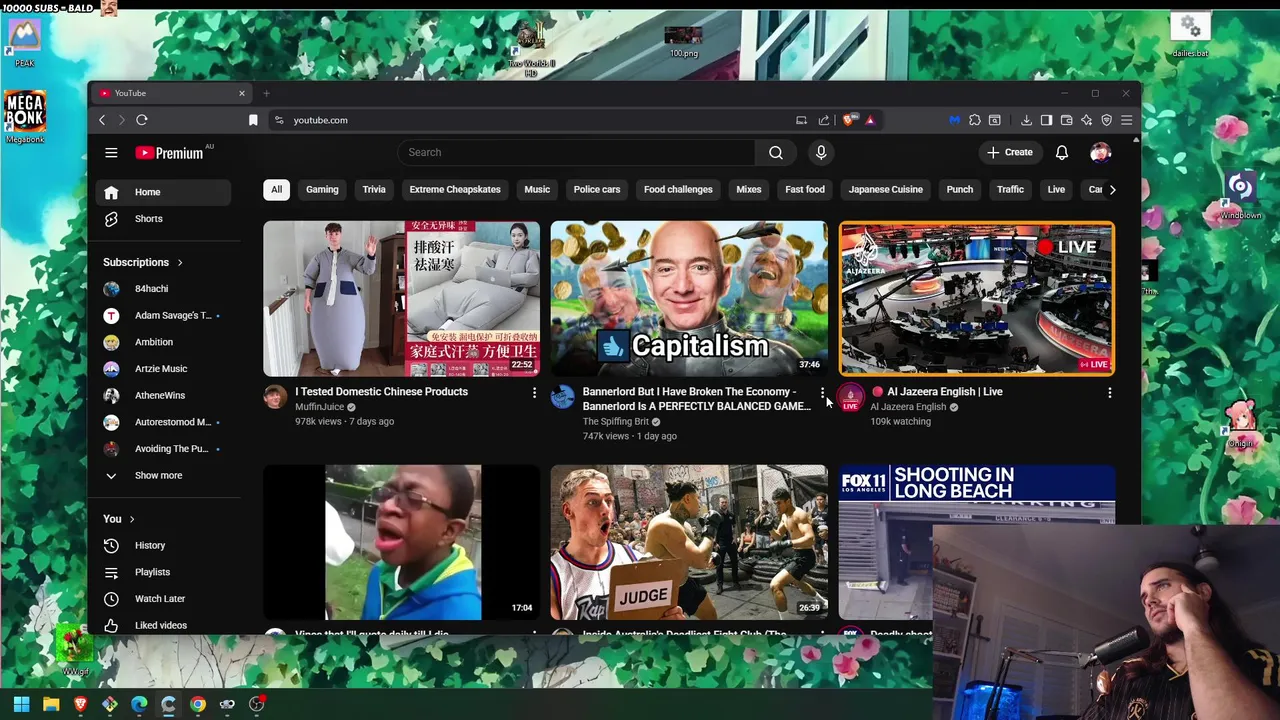Click the Create button
Screen dimensions: 1280x720
click(1010, 152)
